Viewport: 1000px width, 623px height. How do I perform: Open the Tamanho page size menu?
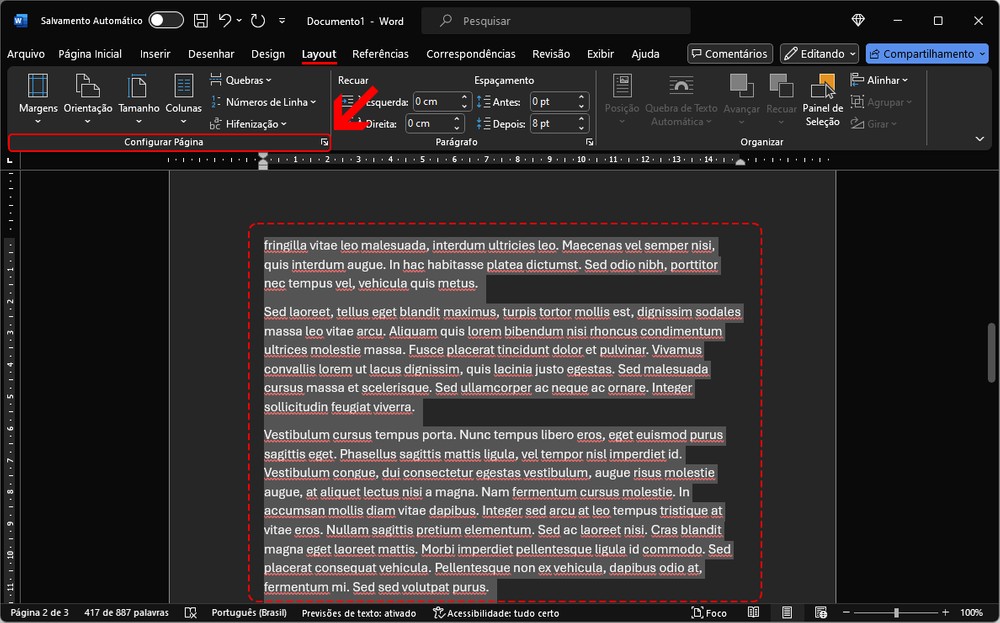click(139, 98)
